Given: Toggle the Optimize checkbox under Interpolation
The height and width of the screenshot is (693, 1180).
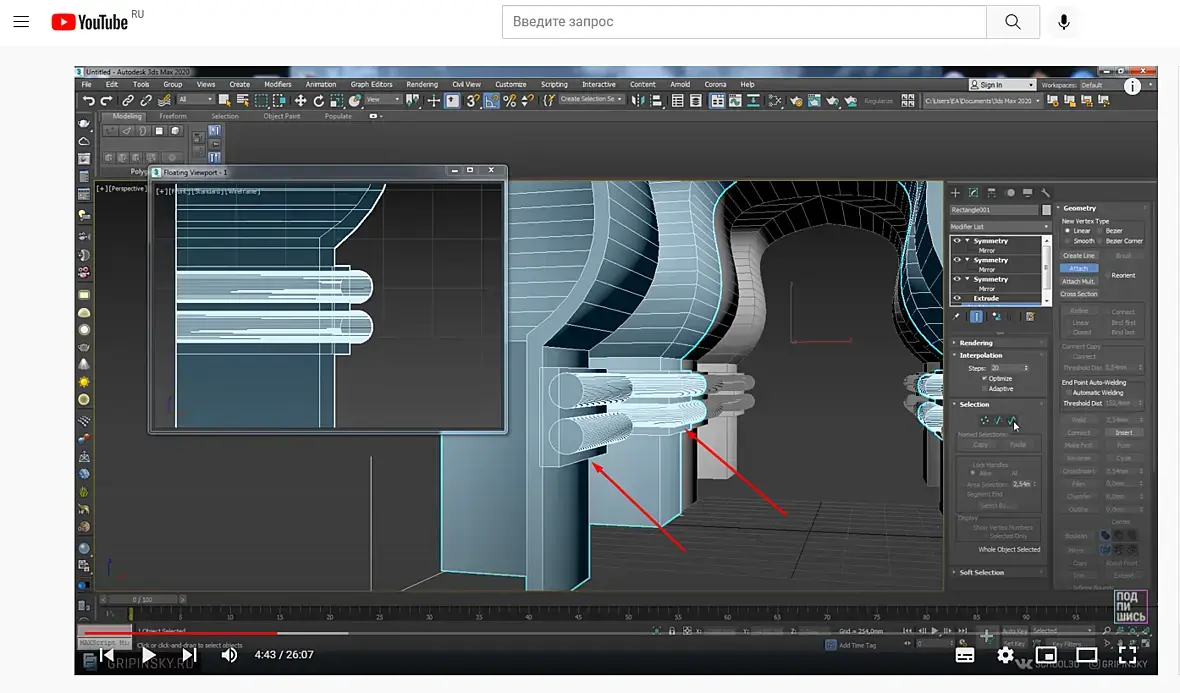Looking at the screenshot, I should (985, 379).
